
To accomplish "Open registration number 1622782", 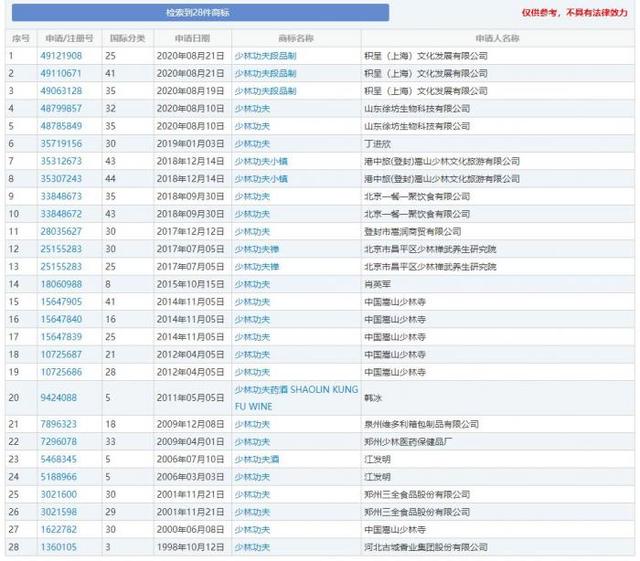I will pos(57,529).
